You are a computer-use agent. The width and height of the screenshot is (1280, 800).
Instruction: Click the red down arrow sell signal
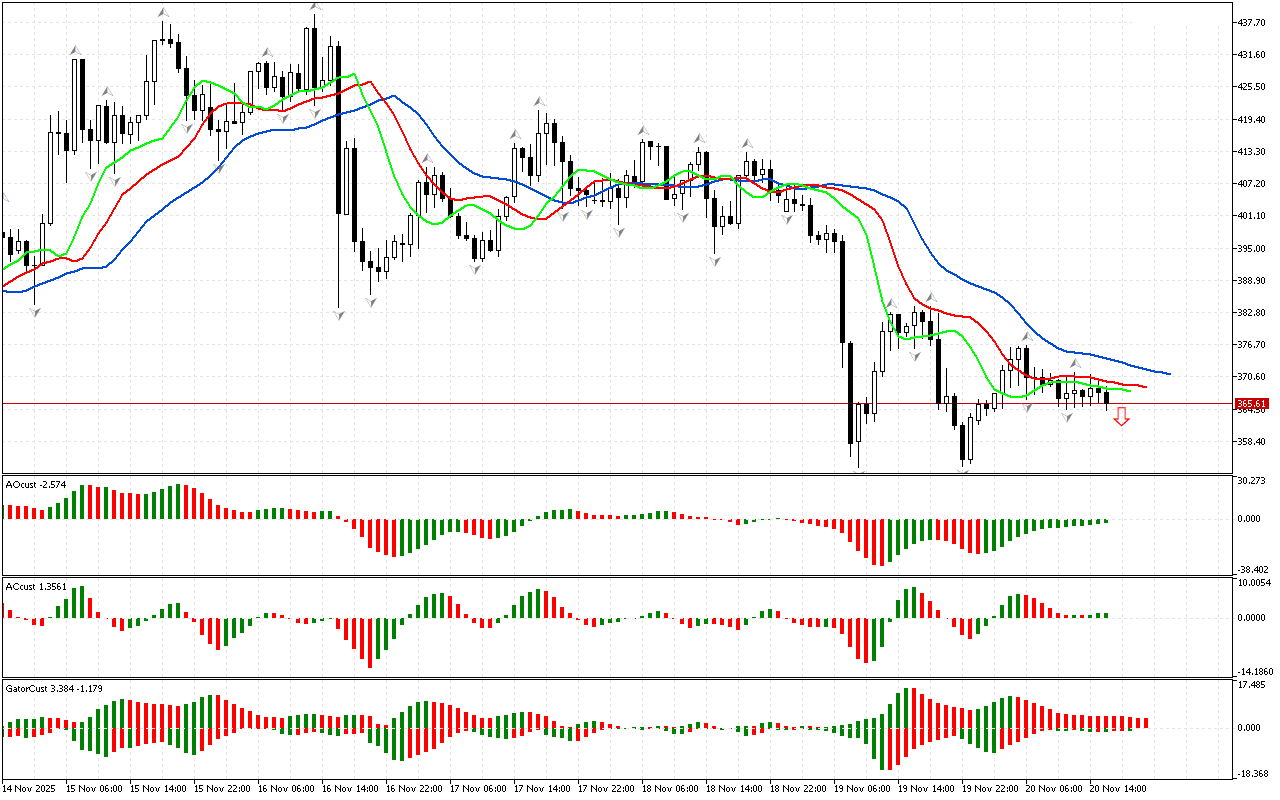click(x=1121, y=417)
